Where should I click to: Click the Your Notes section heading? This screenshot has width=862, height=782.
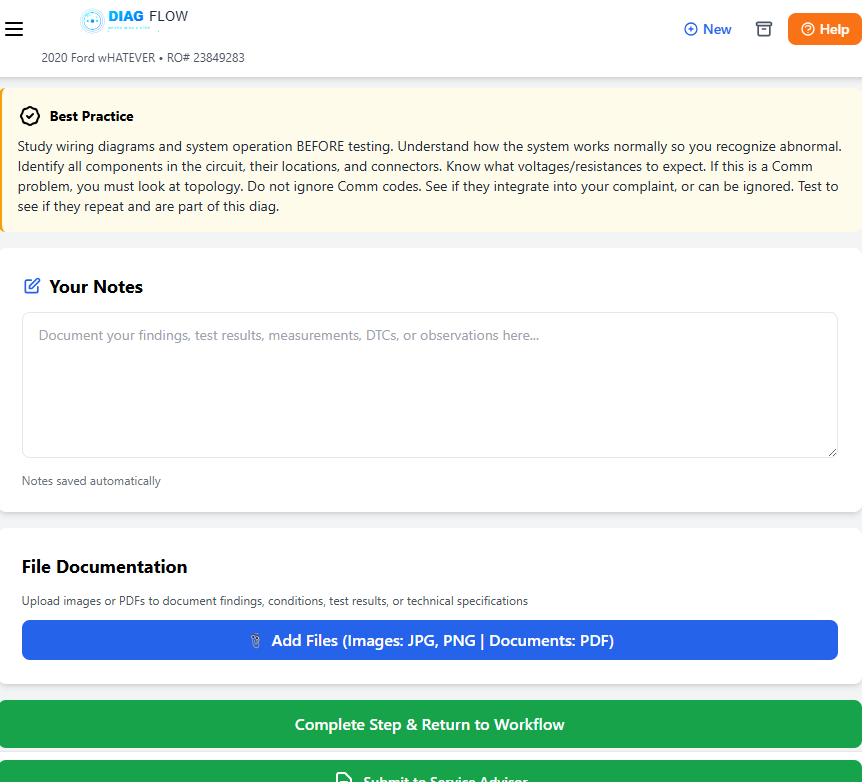coord(96,287)
